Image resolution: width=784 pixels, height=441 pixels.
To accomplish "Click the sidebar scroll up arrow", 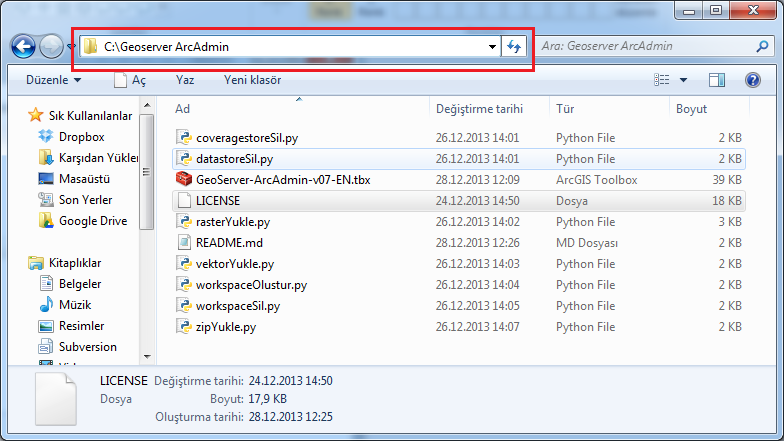I will 147,105.
